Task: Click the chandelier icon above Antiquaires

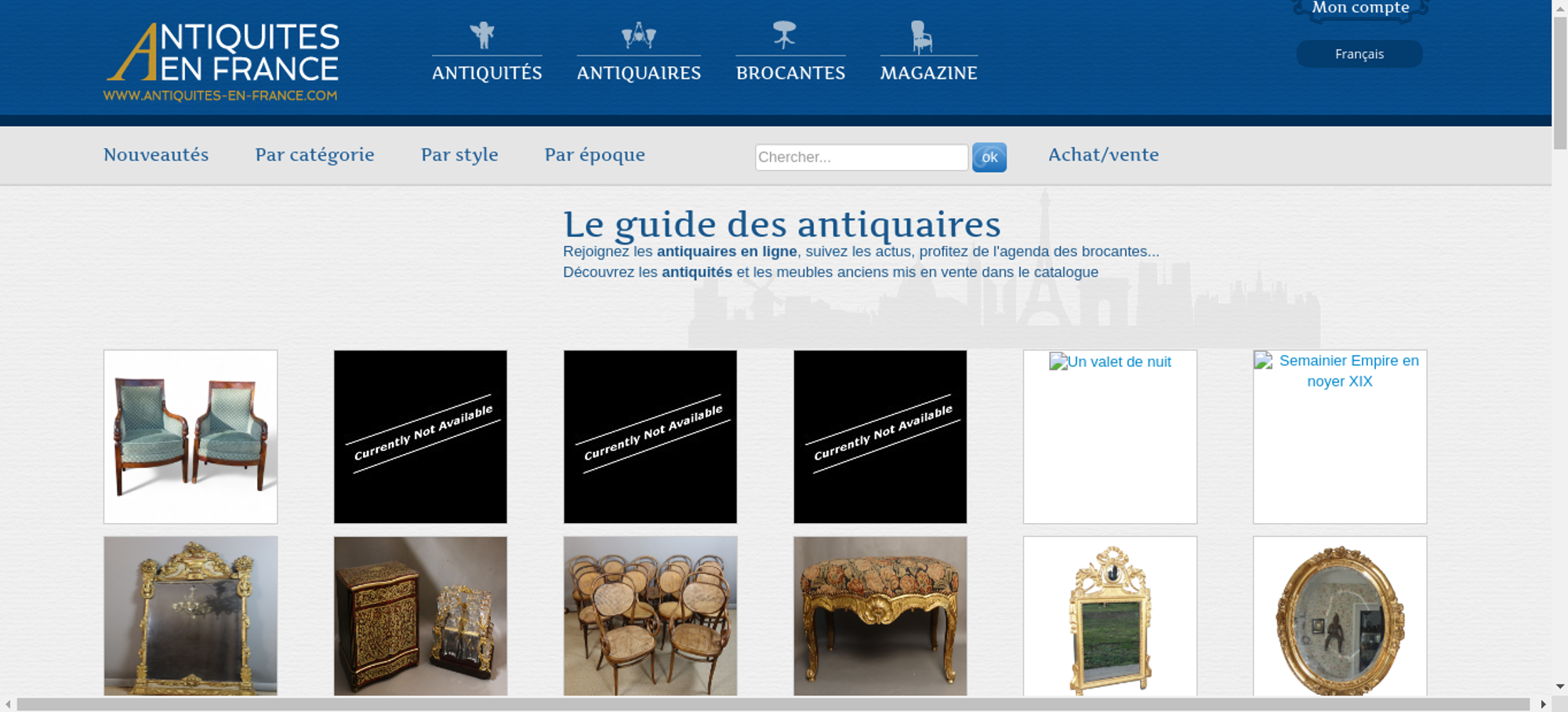Action: (x=638, y=35)
